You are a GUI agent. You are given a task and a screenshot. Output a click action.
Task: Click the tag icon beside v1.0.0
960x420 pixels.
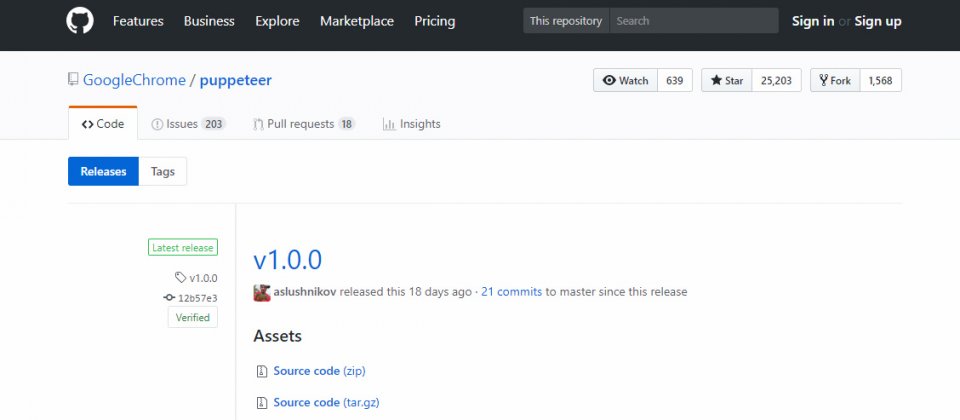[x=181, y=278]
